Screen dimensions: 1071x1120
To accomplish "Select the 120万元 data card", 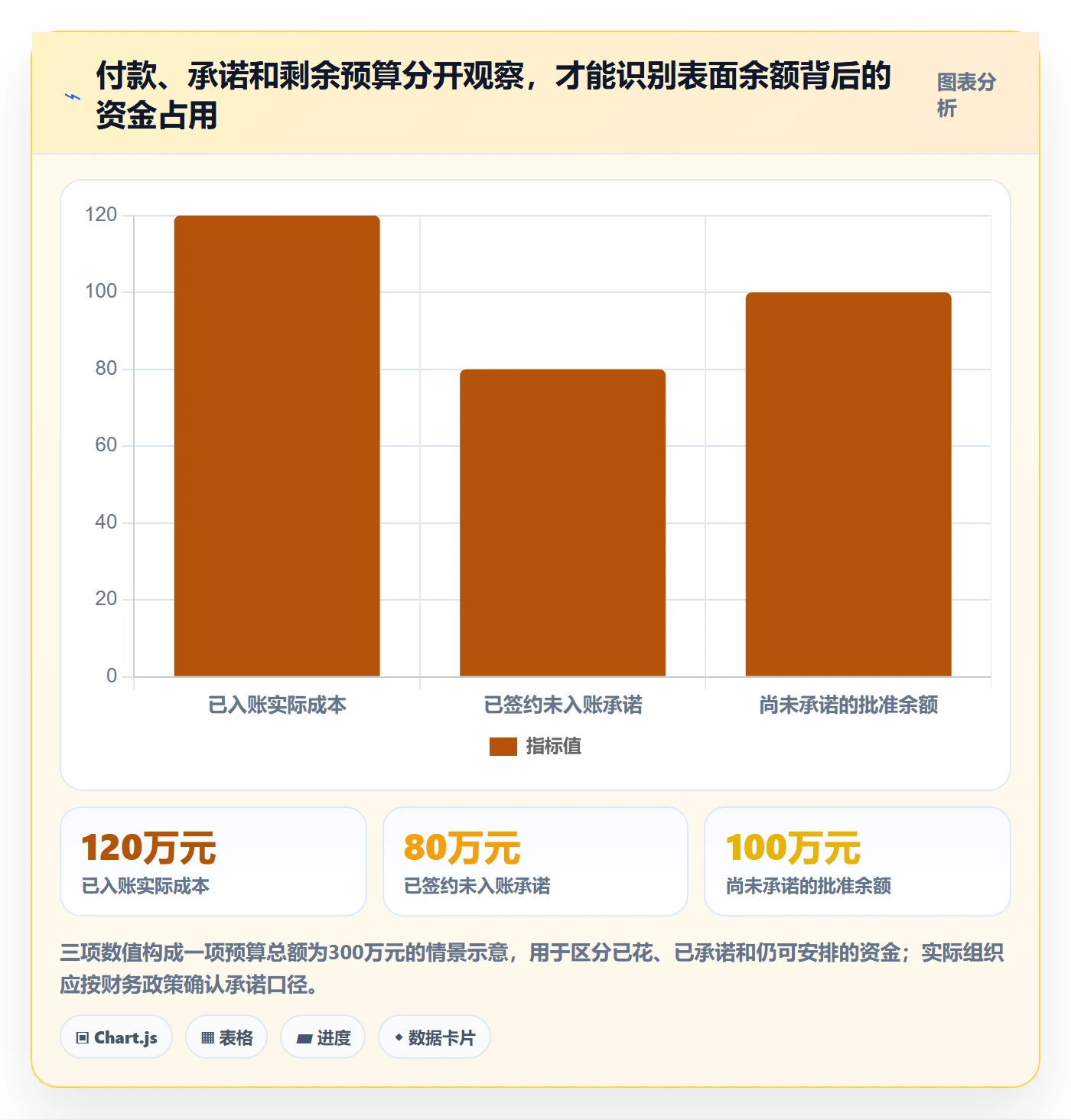I will tap(213, 861).
